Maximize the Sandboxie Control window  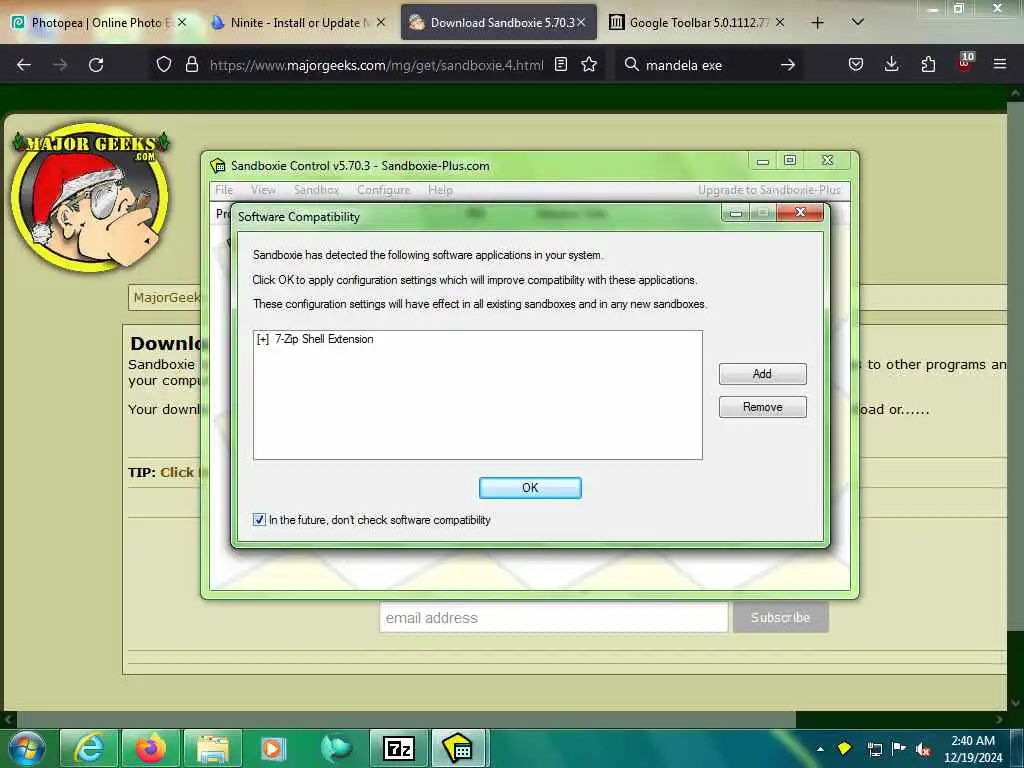pyautogui.click(x=790, y=160)
